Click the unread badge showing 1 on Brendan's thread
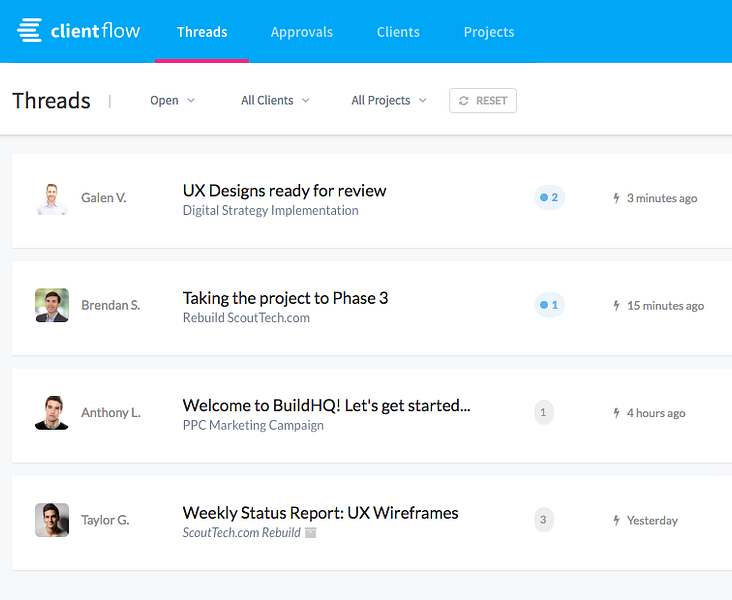The width and height of the screenshot is (732, 600). pyautogui.click(x=549, y=305)
